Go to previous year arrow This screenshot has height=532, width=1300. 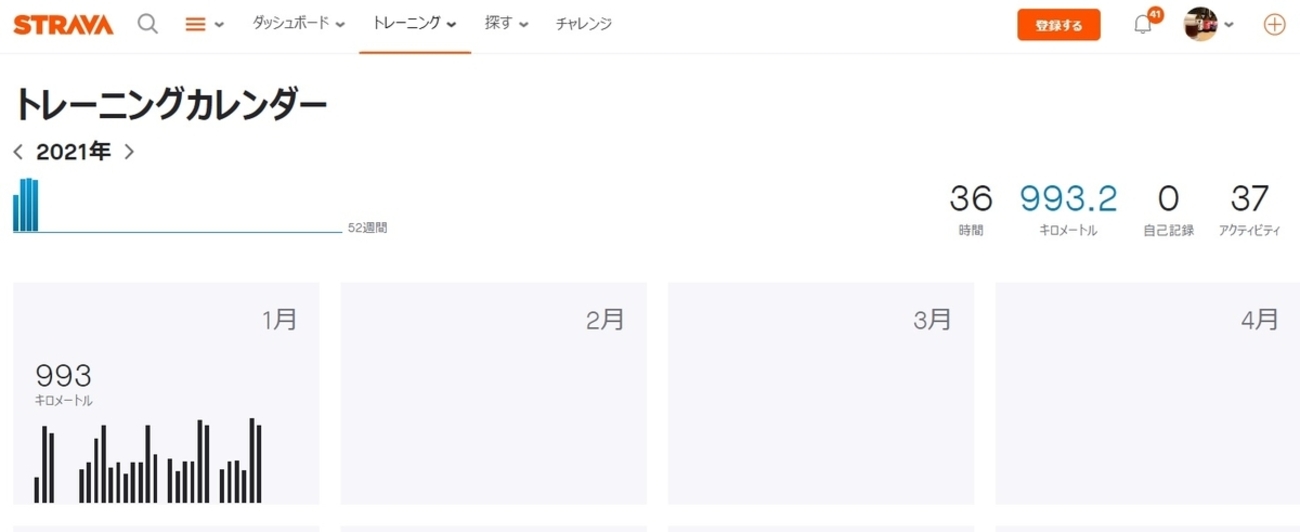(x=18, y=152)
